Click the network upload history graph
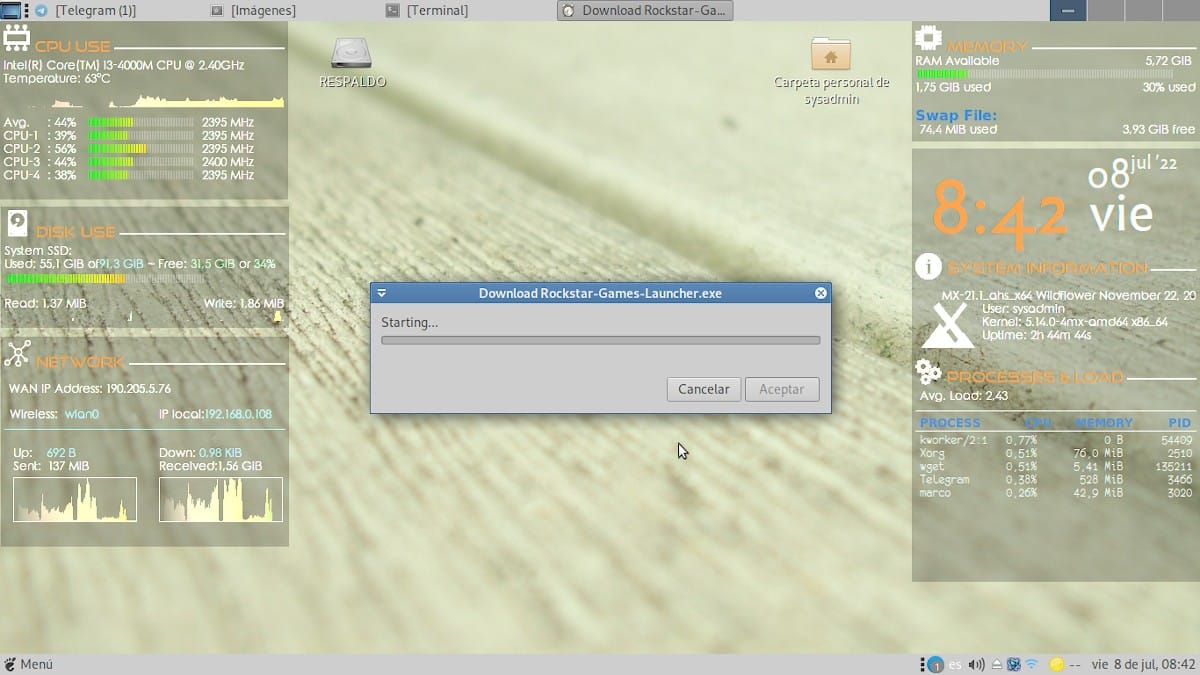The height and width of the screenshot is (675, 1200). 75,499
